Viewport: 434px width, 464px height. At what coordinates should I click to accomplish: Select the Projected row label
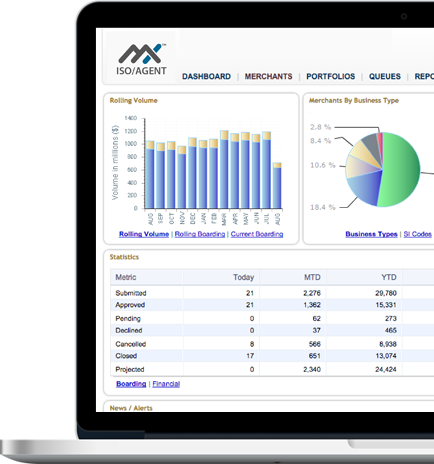tap(130, 369)
